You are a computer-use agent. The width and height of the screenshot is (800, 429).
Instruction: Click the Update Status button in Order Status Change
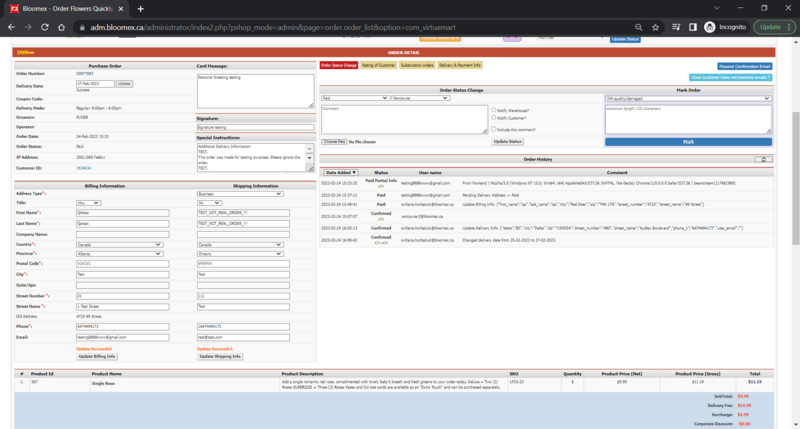(x=508, y=142)
